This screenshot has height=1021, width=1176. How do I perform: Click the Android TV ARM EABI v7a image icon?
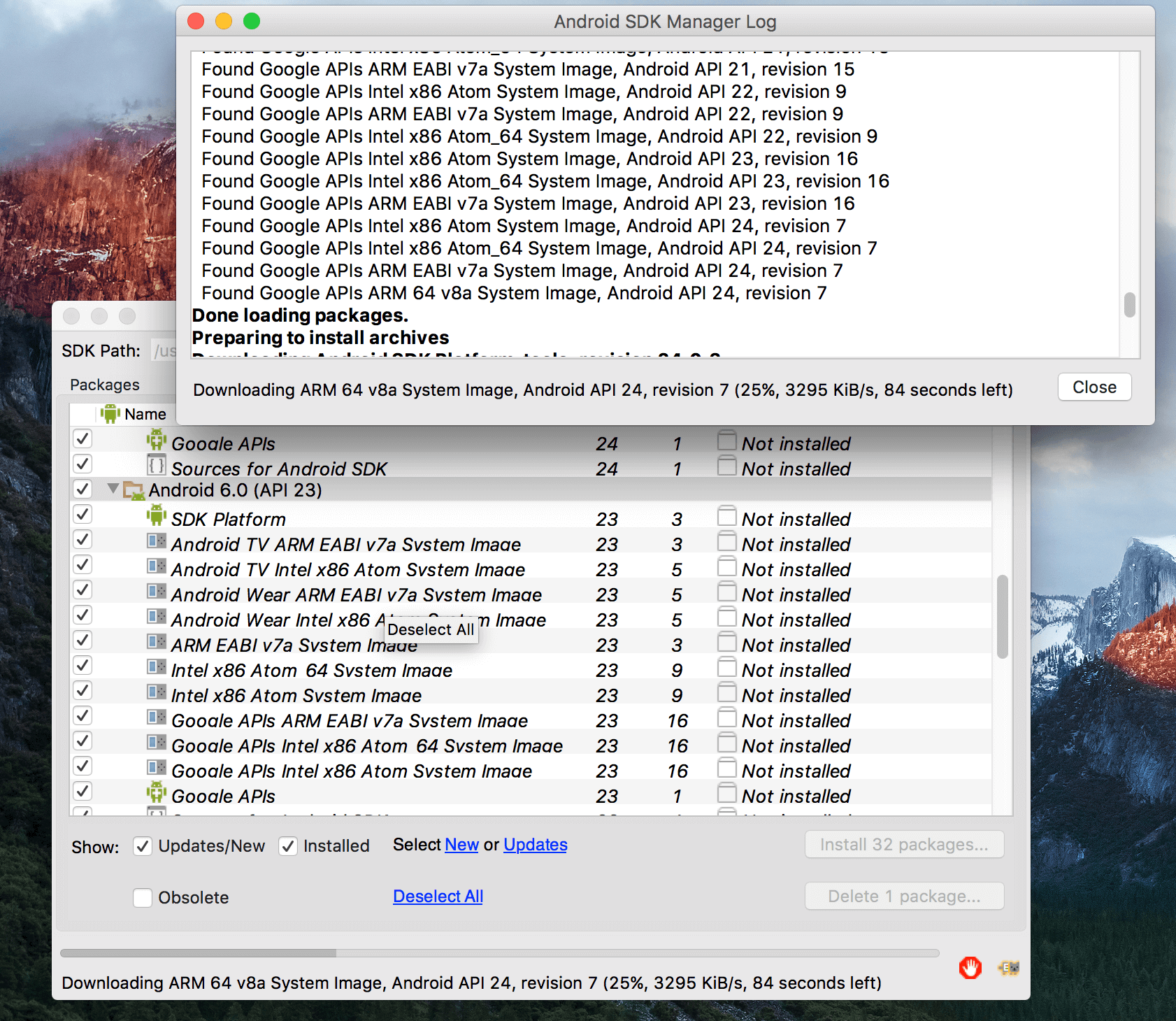(157, 541)
